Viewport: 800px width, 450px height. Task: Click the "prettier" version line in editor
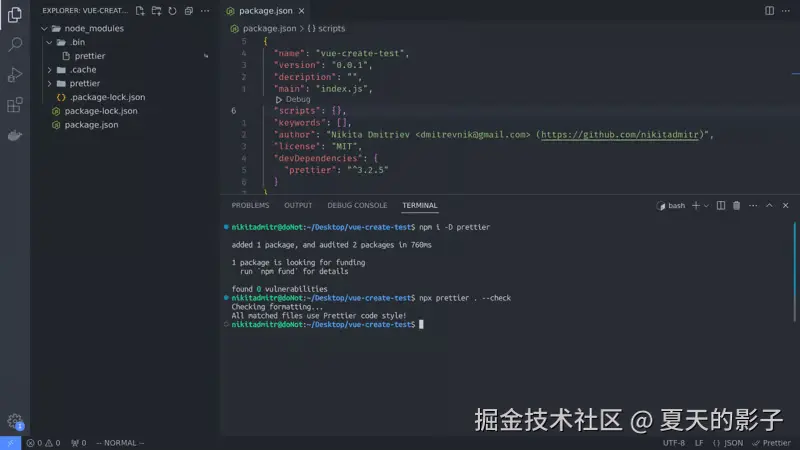(336, 170)
